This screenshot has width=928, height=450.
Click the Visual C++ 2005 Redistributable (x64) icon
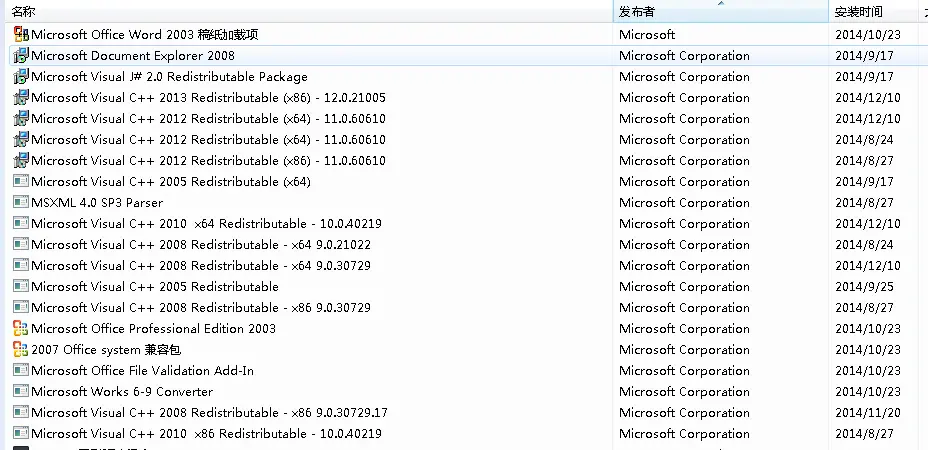(21, 181)
